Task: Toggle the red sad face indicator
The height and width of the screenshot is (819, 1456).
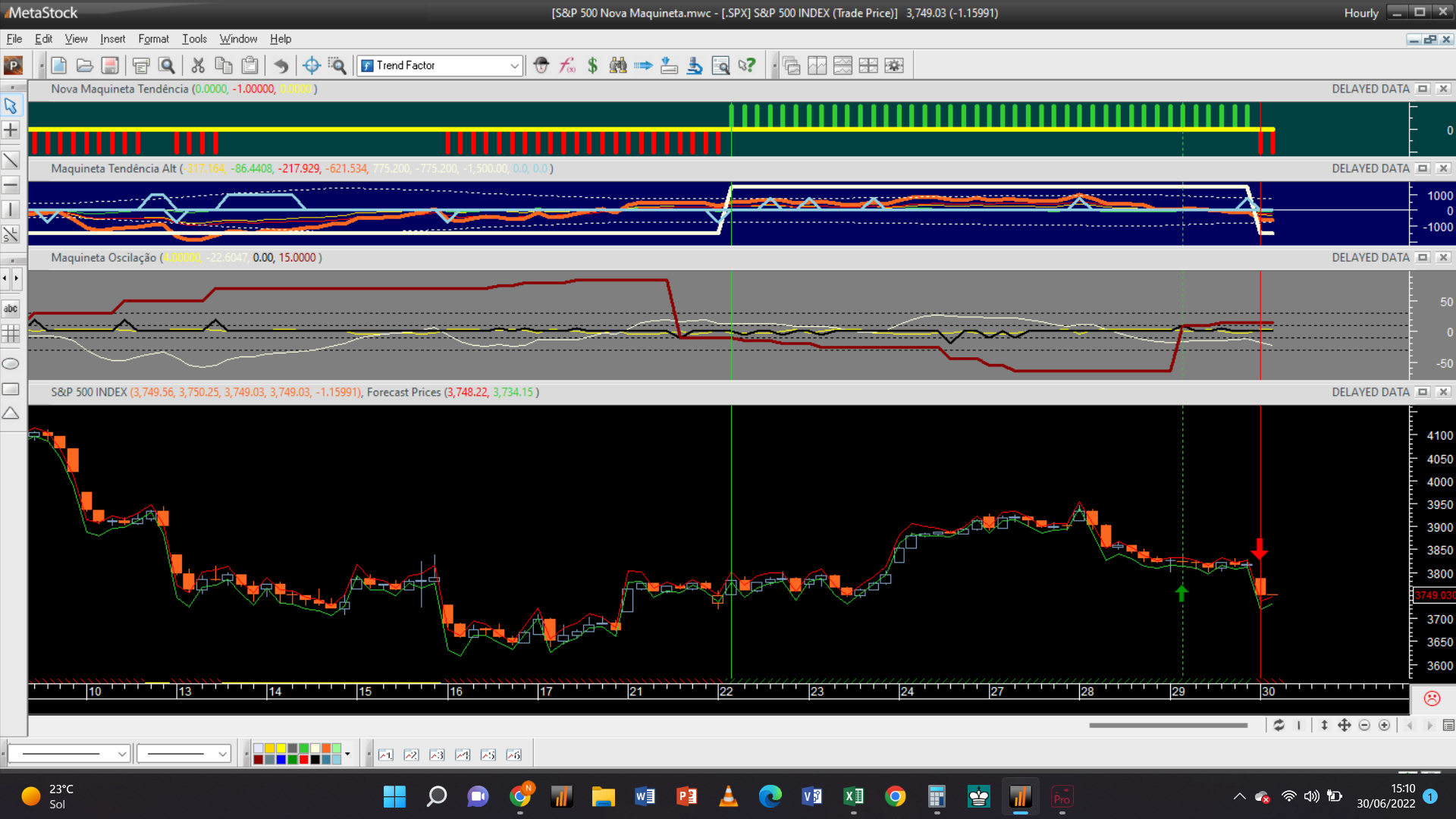Action: point(1432,698)
